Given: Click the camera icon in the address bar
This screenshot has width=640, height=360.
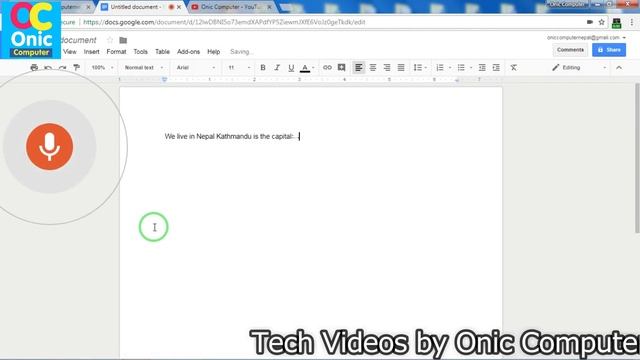Looking at the screenshot, I should tap(590, 22).
